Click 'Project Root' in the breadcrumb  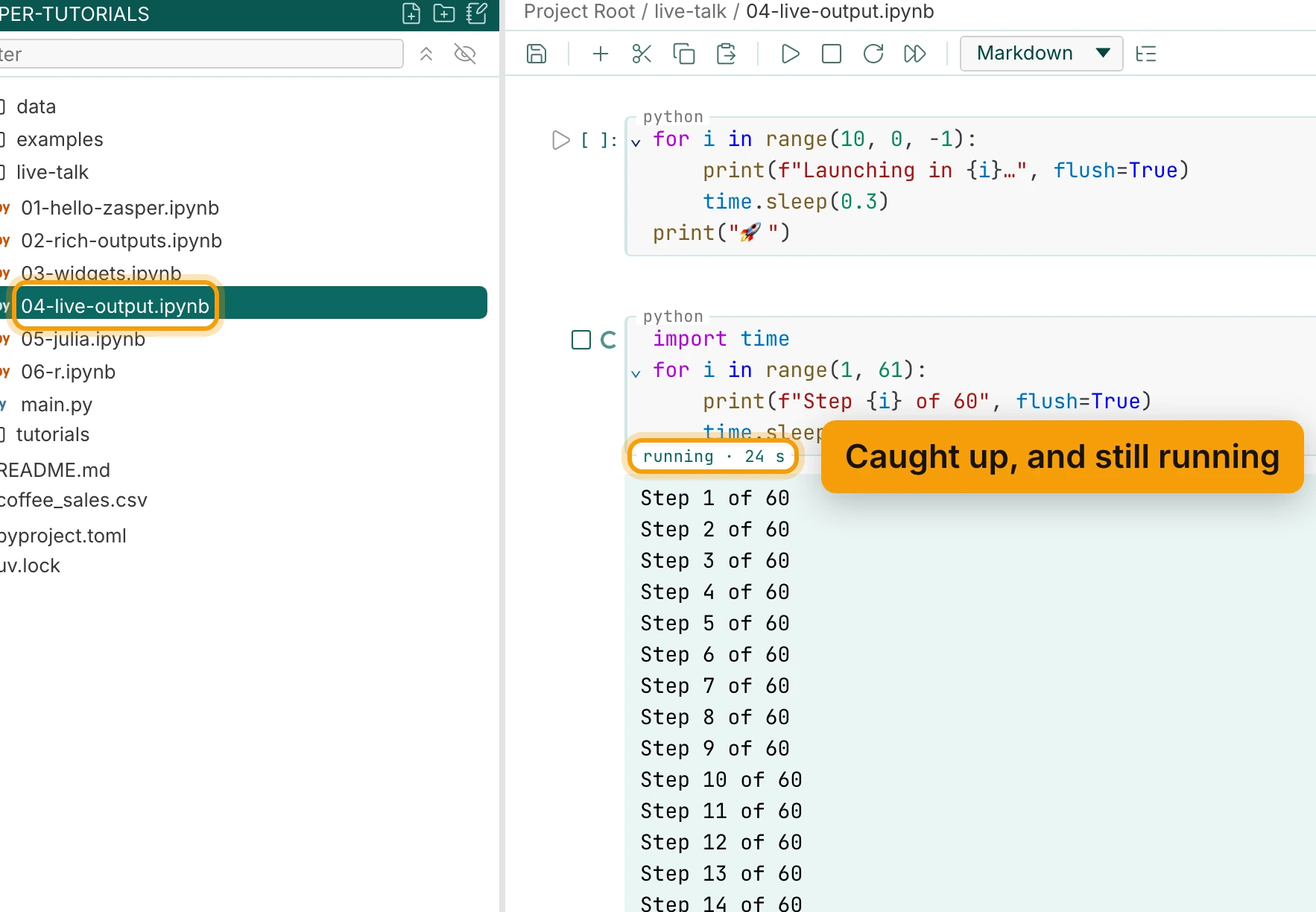(x=580, y=11)
